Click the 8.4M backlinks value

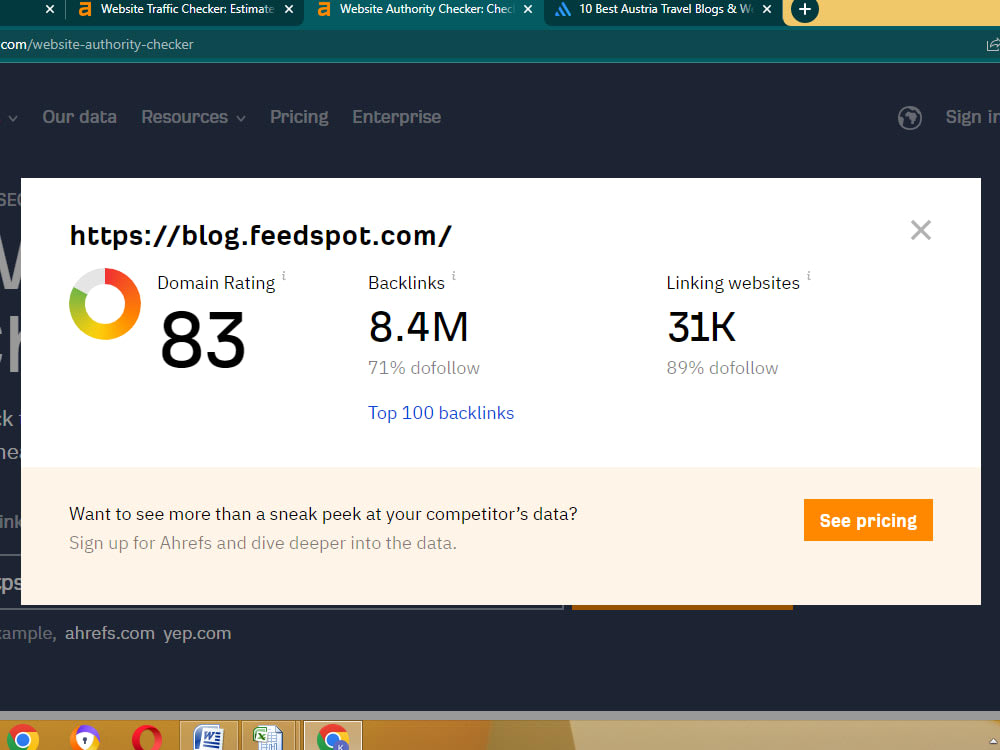418,327
